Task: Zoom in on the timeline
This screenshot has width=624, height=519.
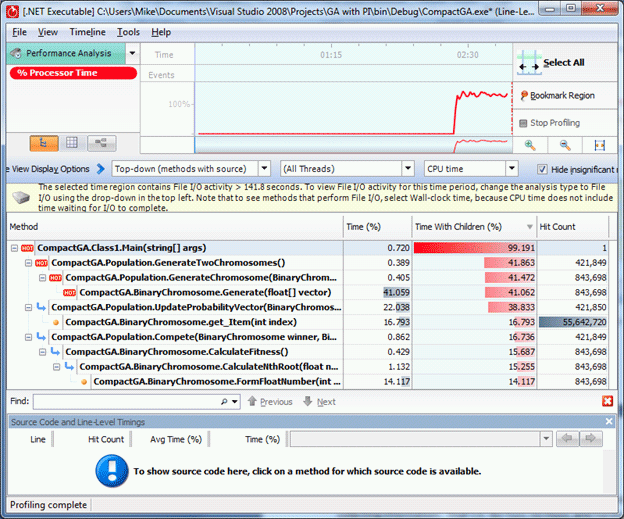Action: point(530,145)
